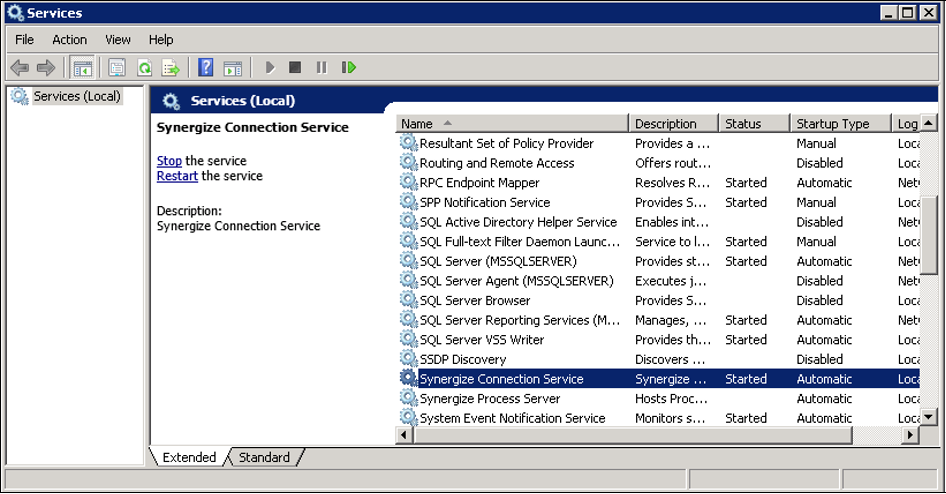Open the Action menu
The width and height of the screenshot is (946, 494).
[x=69, y=40]
